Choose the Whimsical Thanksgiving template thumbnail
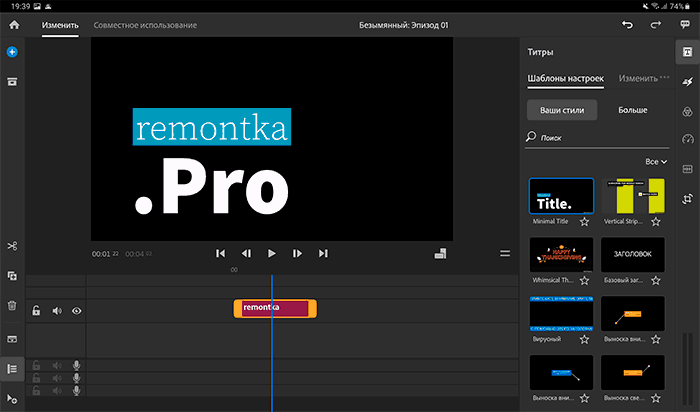The height and width of the screenshot is (412, 700). (x=561, y=254)
